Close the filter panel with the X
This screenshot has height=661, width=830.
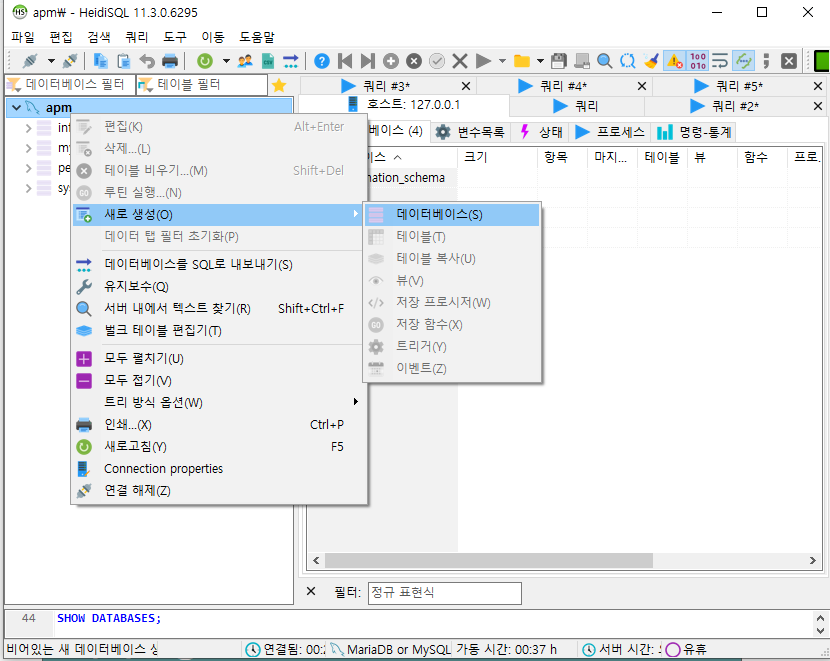(x=311, y=592)
